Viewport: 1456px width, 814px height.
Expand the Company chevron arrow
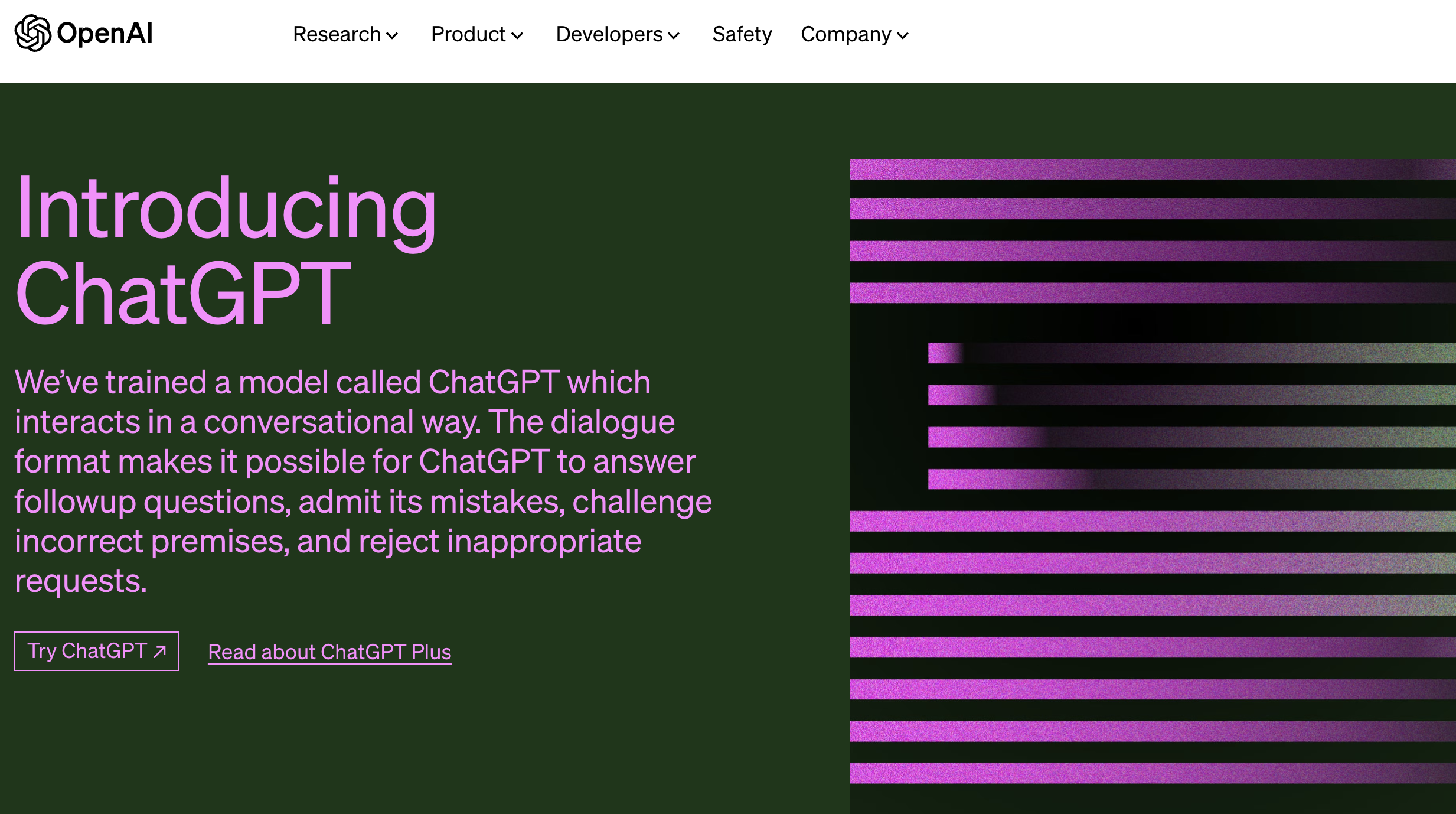tap(902, 35)
